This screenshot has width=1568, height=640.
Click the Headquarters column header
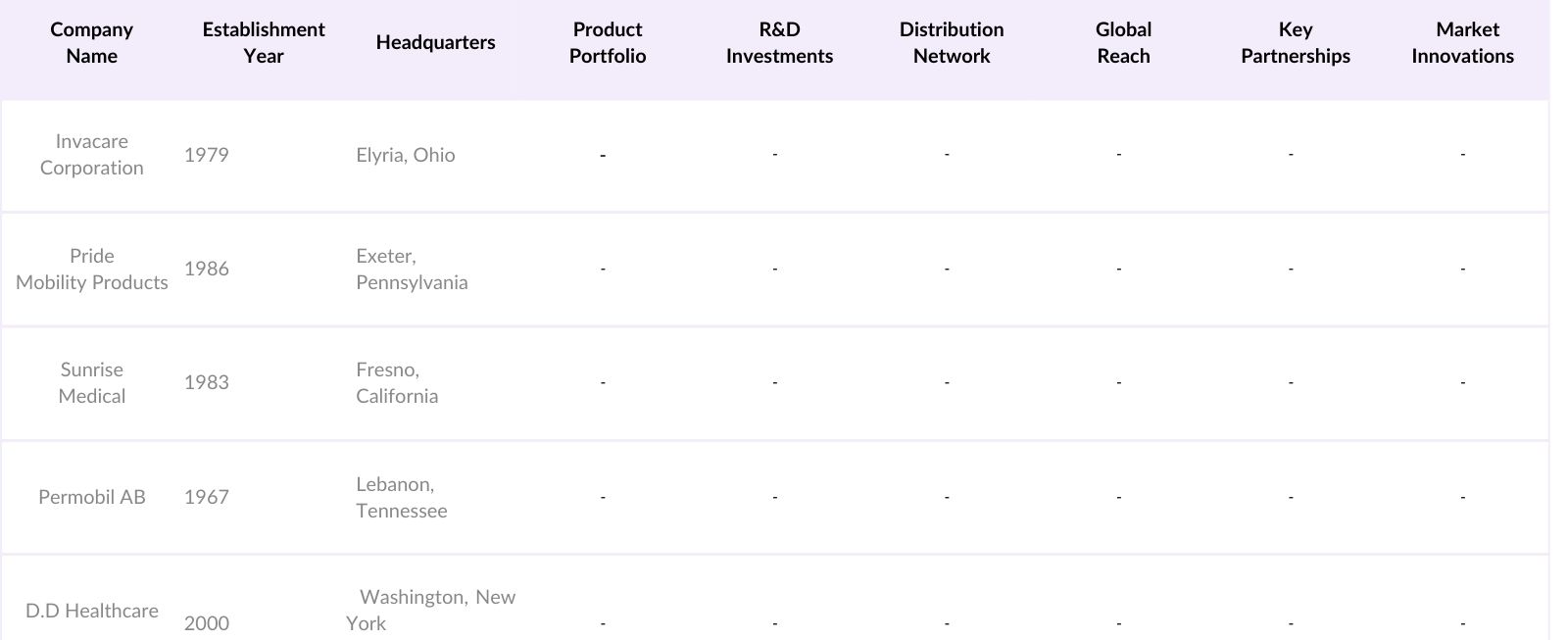click(435, 42)
